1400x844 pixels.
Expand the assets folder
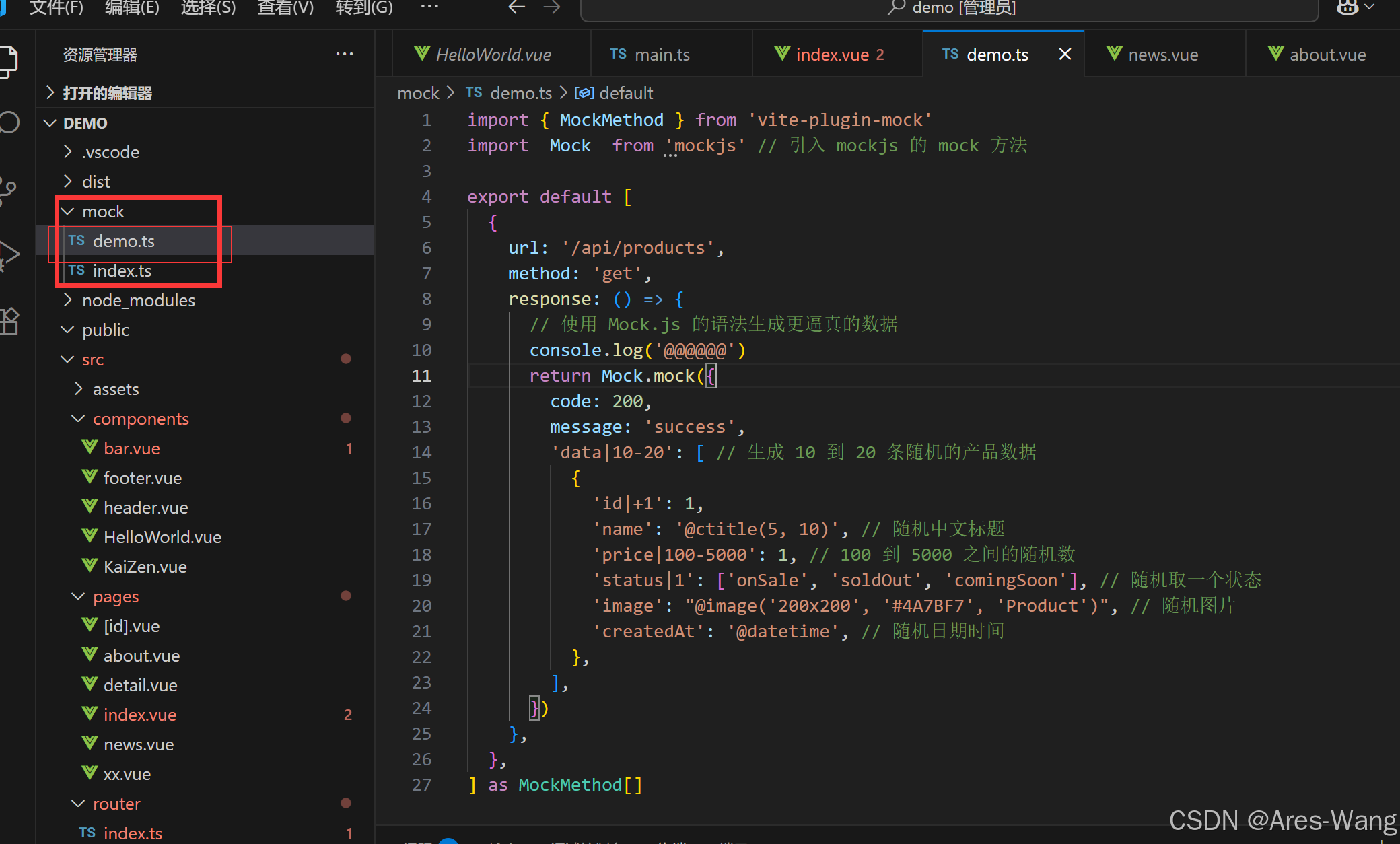205,389
